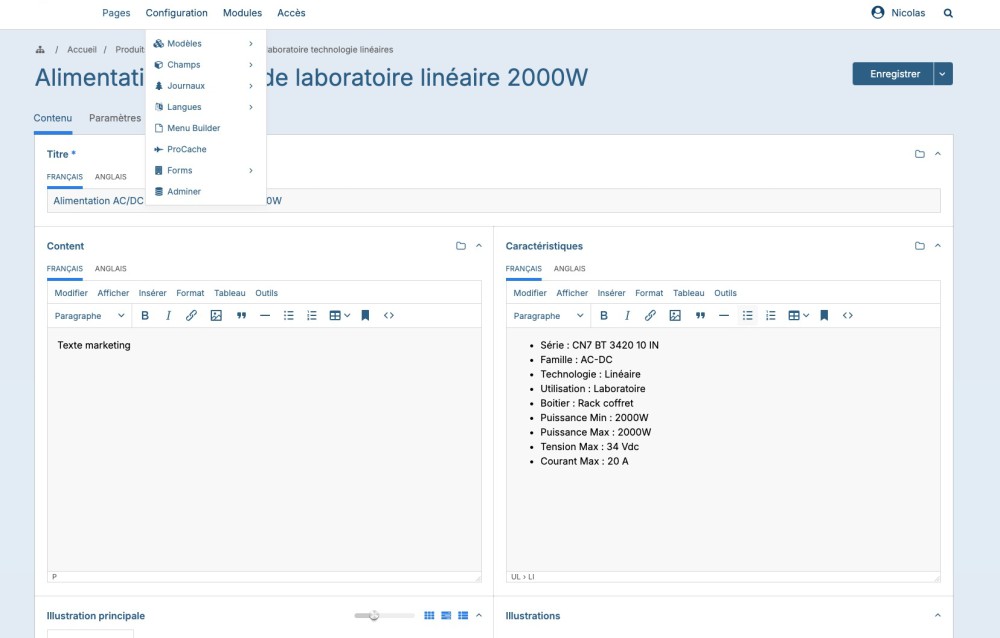Toggle bullet list in the Caractéristiques editor
1000x638 pixels.
747,316
